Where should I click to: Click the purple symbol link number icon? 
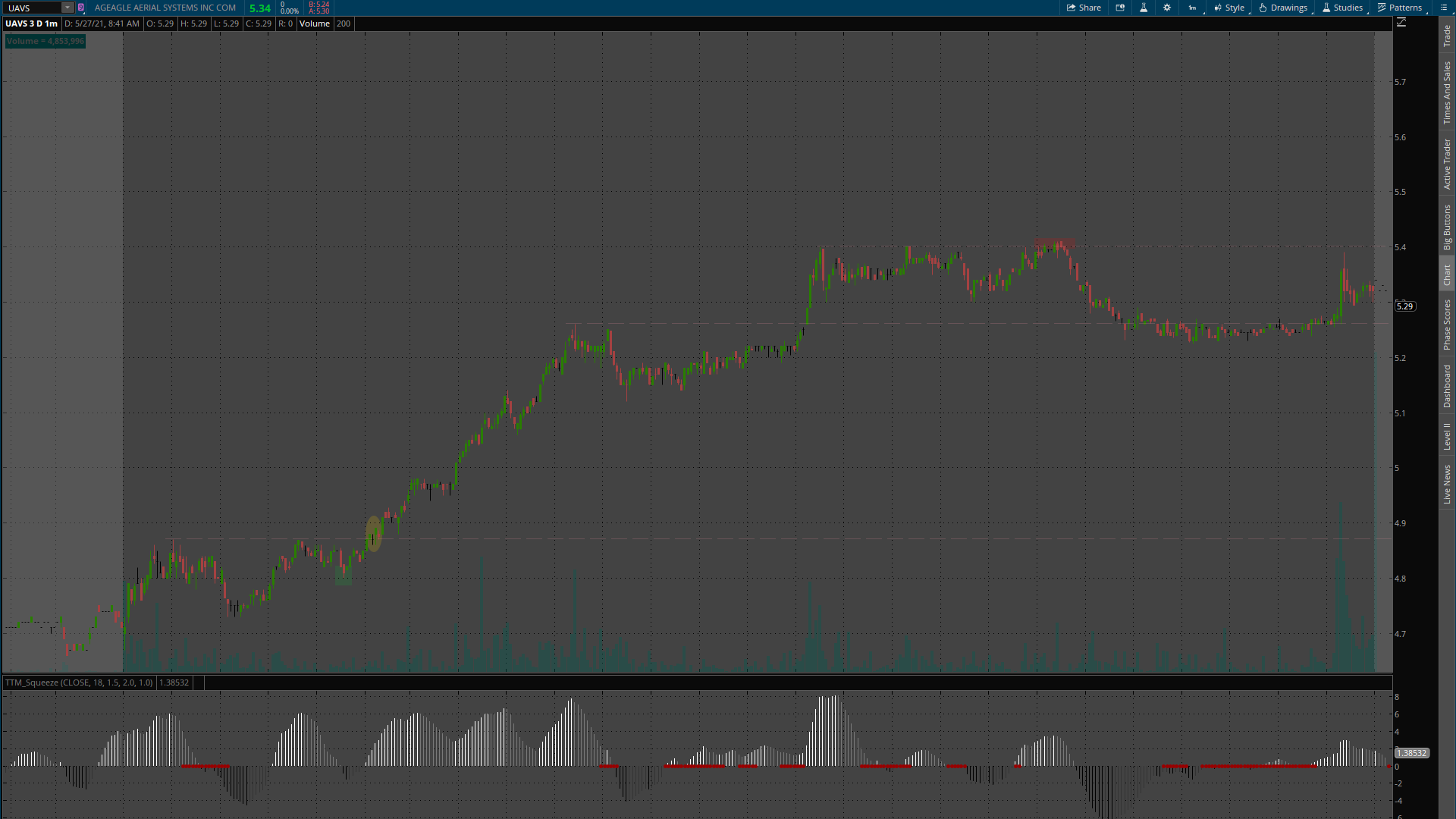pyautogui.click(x=81, y=8)
